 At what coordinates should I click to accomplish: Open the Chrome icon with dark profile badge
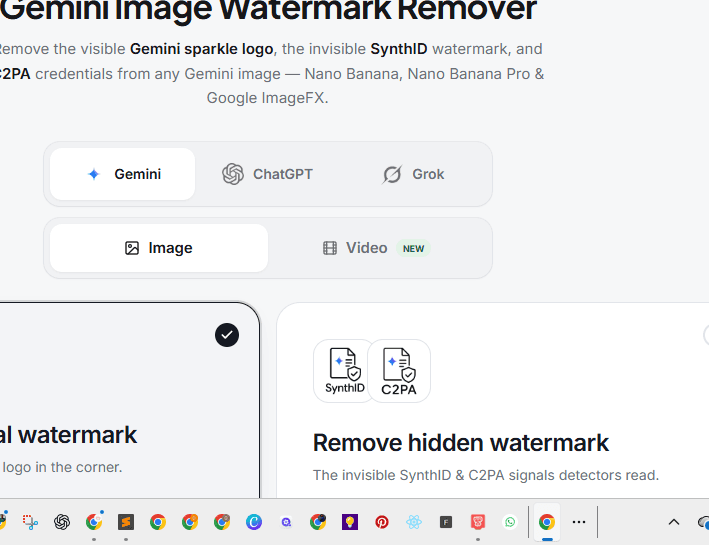(318, 522)
